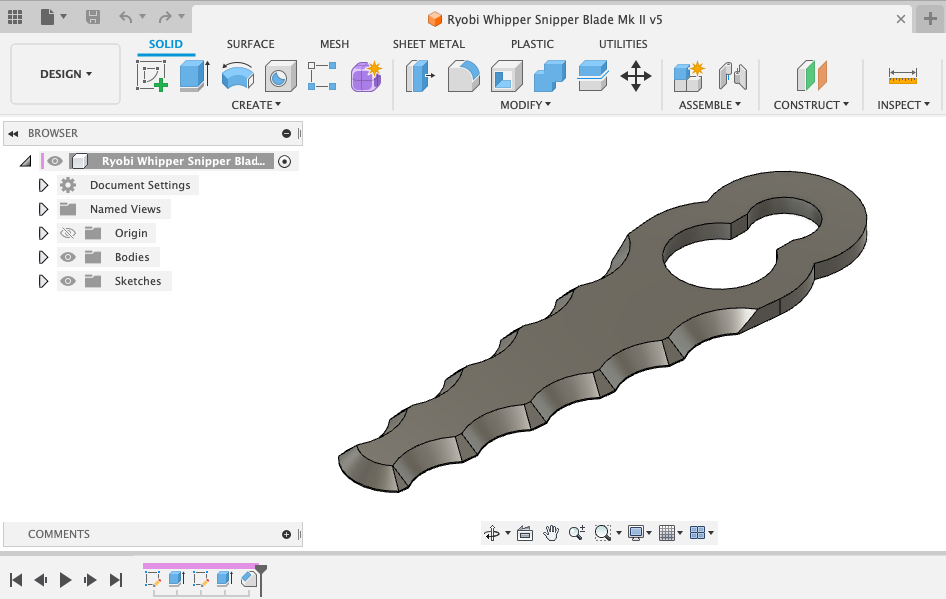Image resolution: width=946 pixels, height=599 pixels.
Task: Switch to the SHEET METAL tab
Action: pos(427,44)
